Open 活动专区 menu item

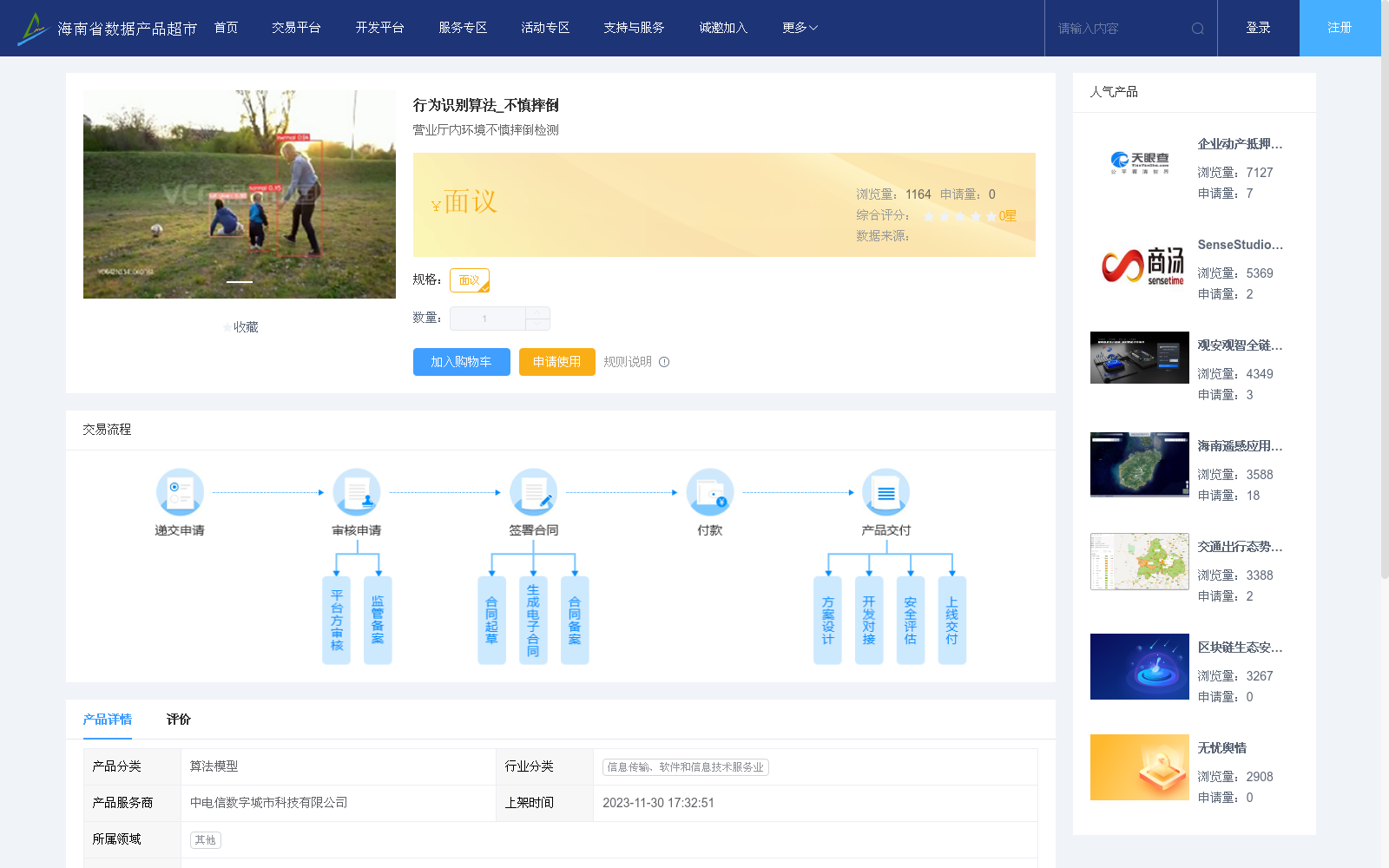(x=545, y=28)
